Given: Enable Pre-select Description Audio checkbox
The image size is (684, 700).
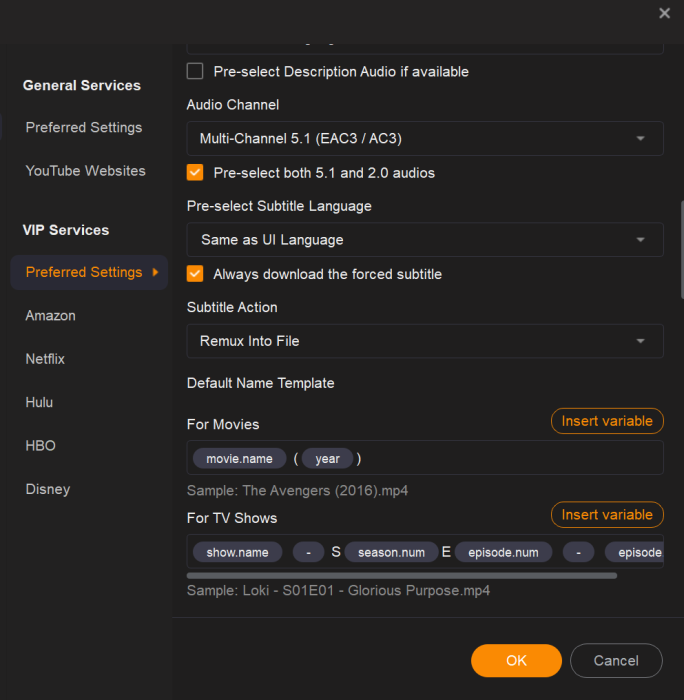Looking at the screenshot, I should [x=195, y=71].
